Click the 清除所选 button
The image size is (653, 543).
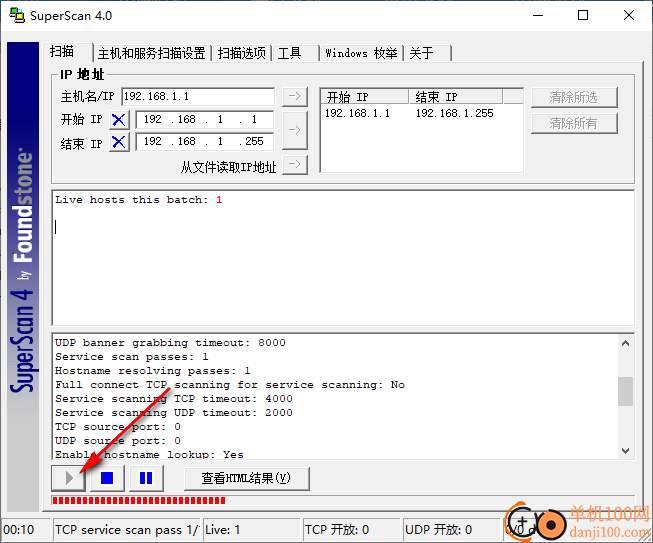tap(574, 97)
